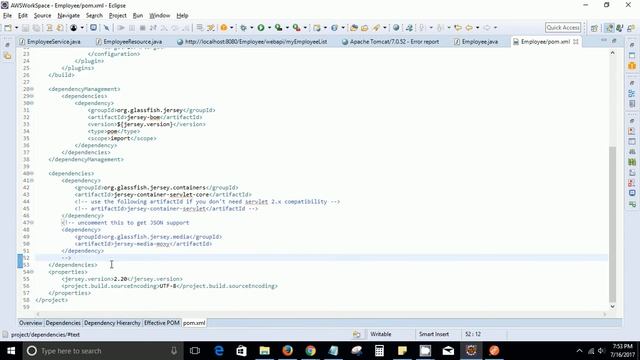Open the Dependencies tab of POM editor
The image size is (640, 360).
63,323
